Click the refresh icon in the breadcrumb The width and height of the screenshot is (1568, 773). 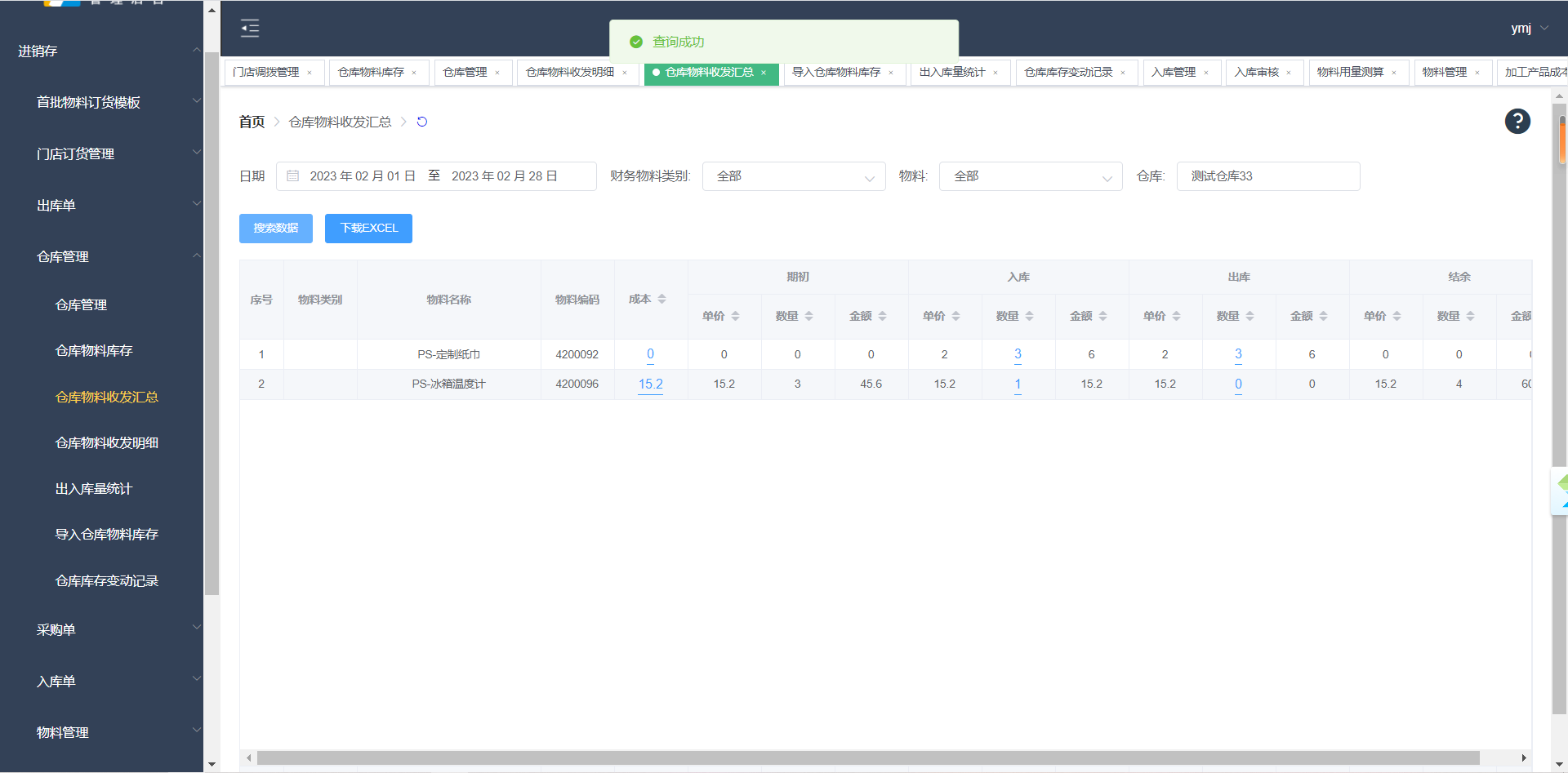tap(422, 122)
